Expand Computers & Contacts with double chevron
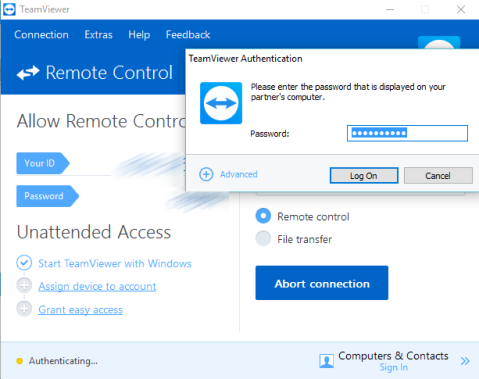479x379 pixels. (465, 361)
